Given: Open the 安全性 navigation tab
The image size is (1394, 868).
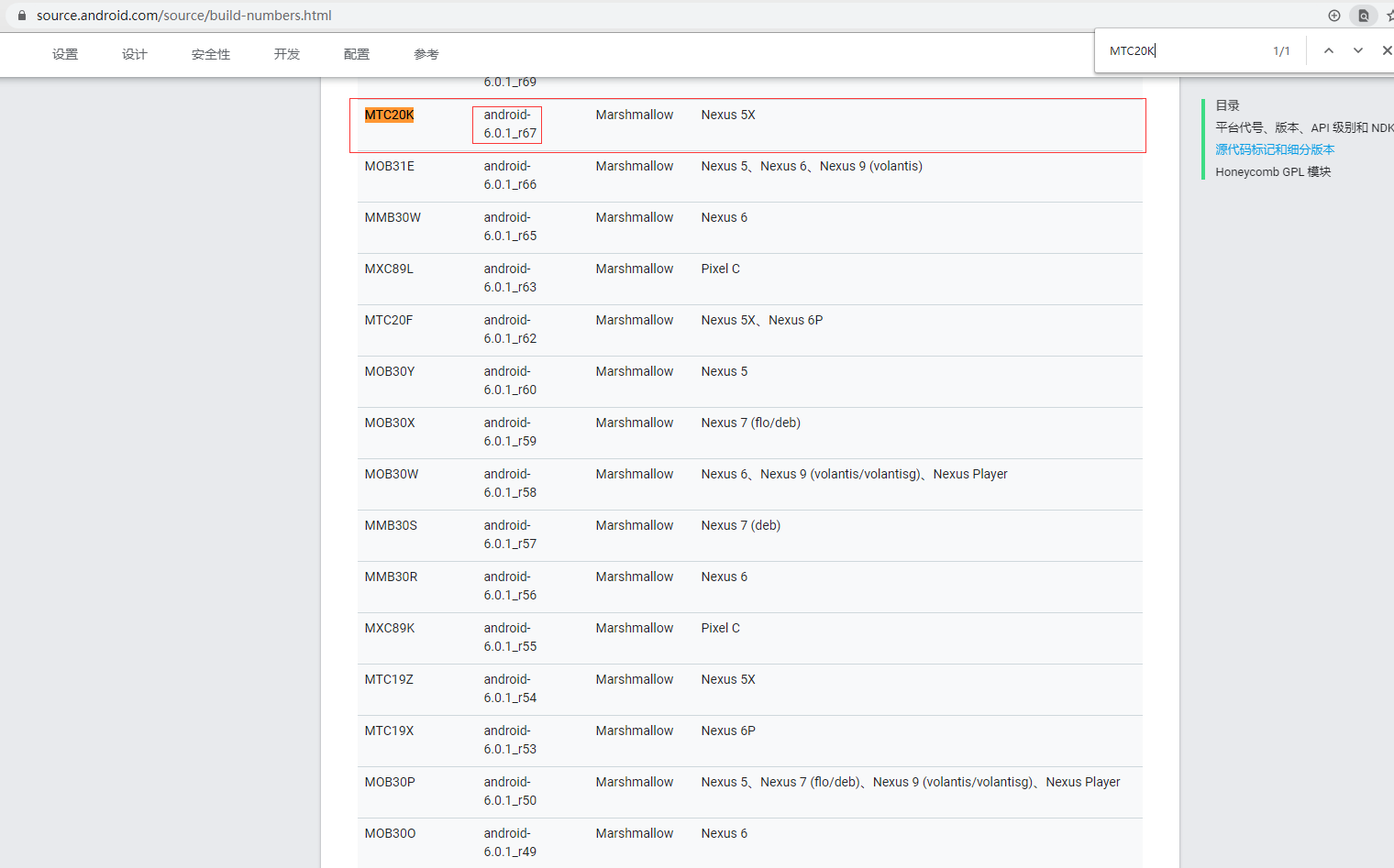Looking at the screenshot, I should (x=211, y=54).
